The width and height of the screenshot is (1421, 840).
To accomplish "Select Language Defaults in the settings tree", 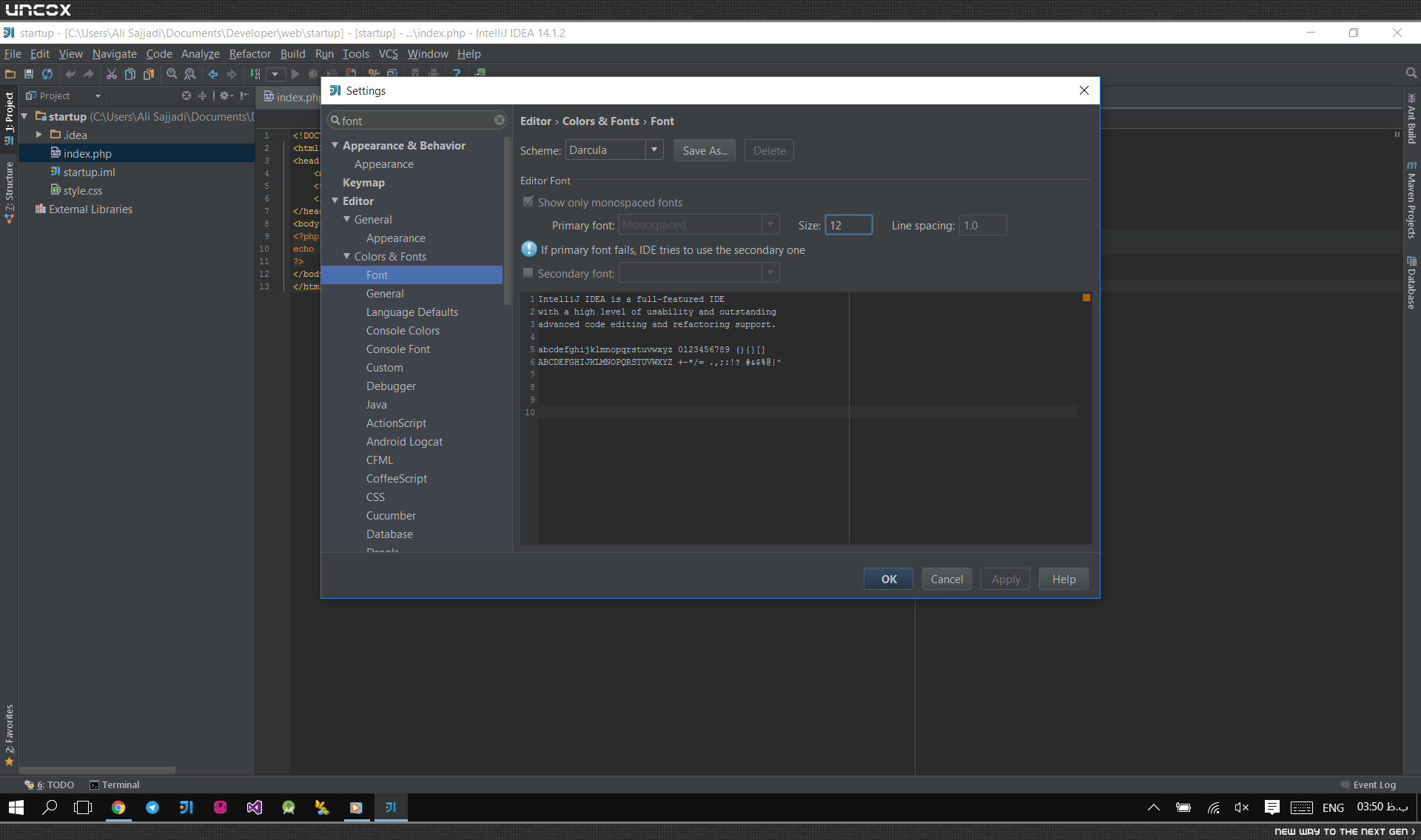I will (x=412, y=312).
